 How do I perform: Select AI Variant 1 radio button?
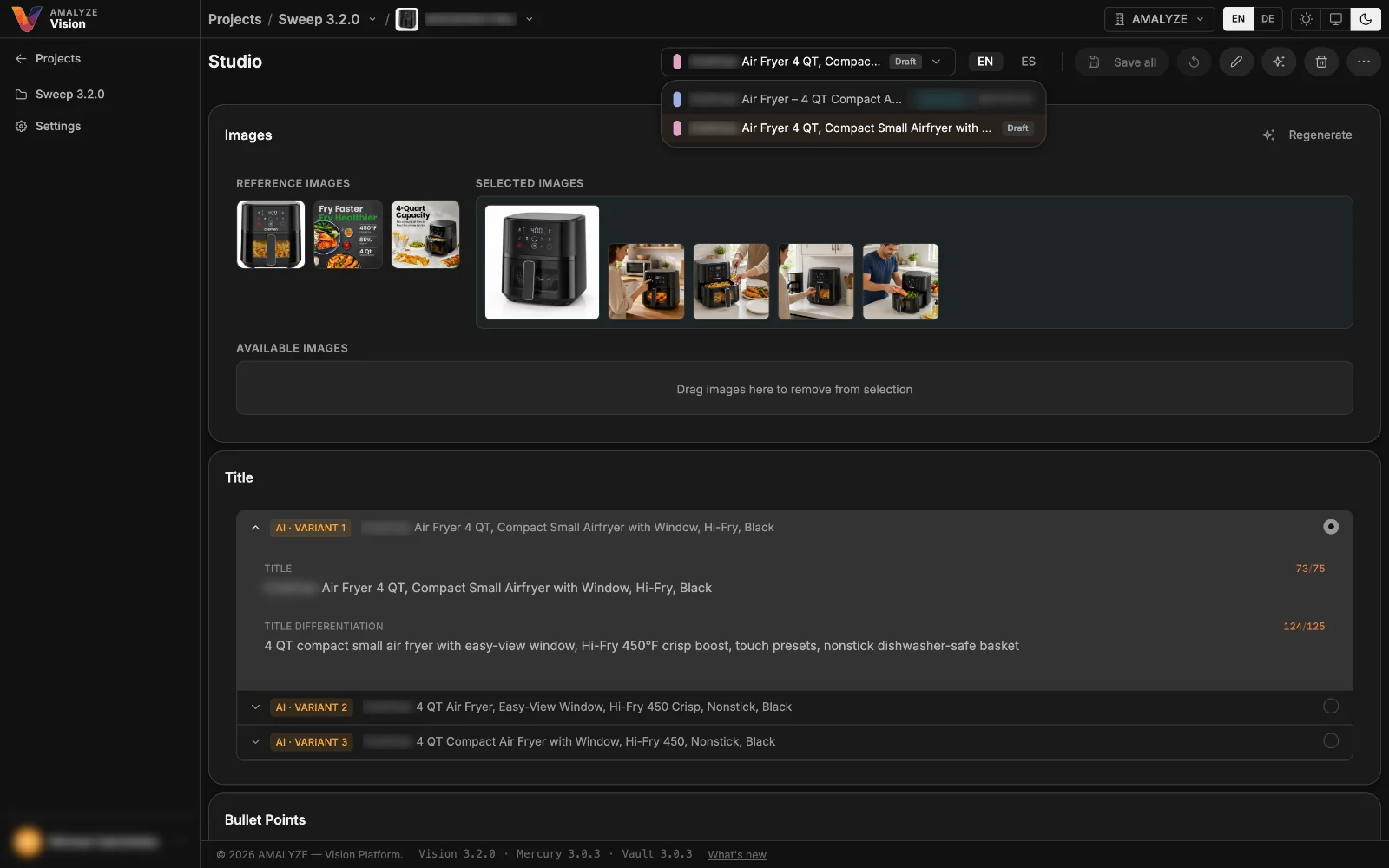coord(1331,527)
